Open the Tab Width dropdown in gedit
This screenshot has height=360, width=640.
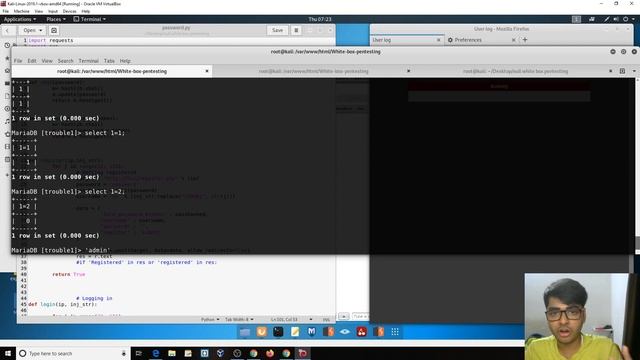pos(240,319)
